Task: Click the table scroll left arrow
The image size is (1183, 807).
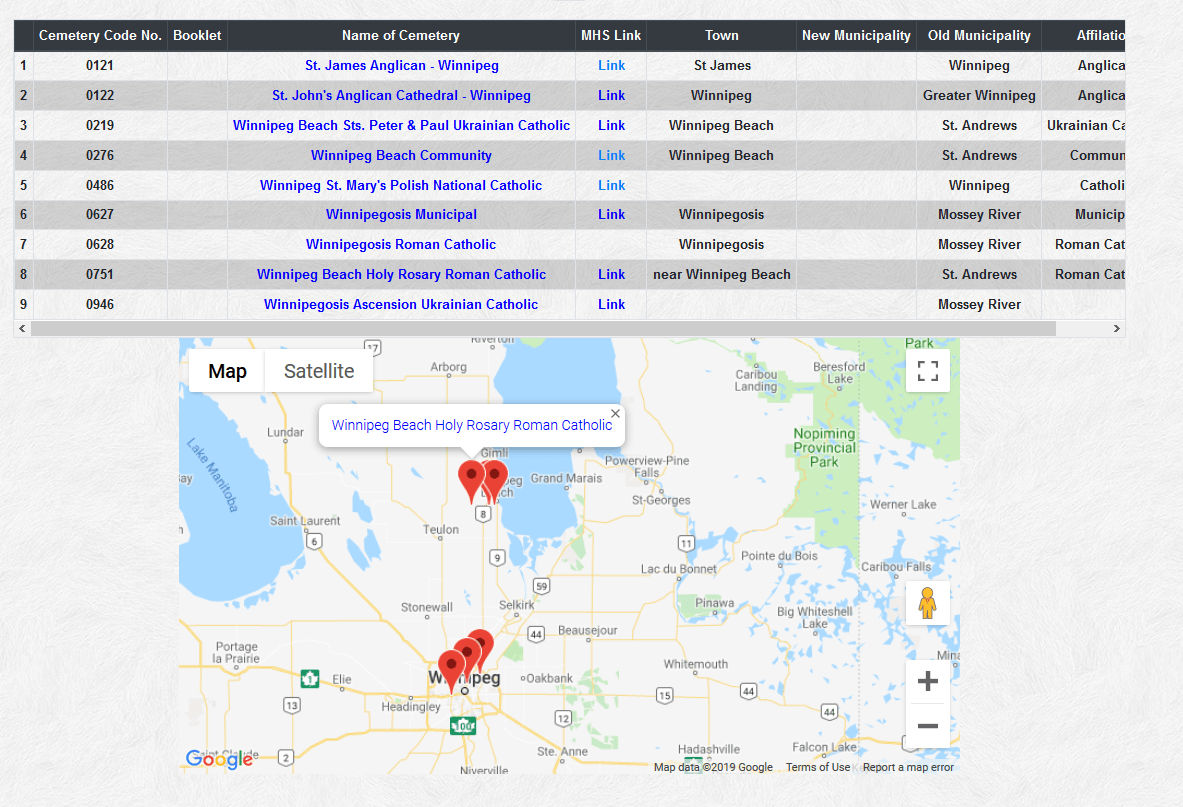Action: (x=22, y=329)
